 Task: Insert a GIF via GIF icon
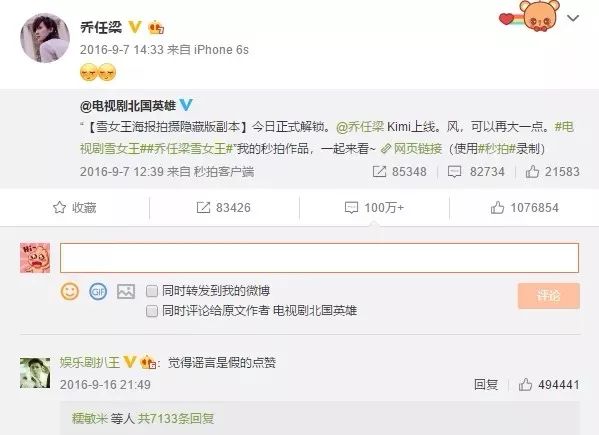click(x=98, y=292)
